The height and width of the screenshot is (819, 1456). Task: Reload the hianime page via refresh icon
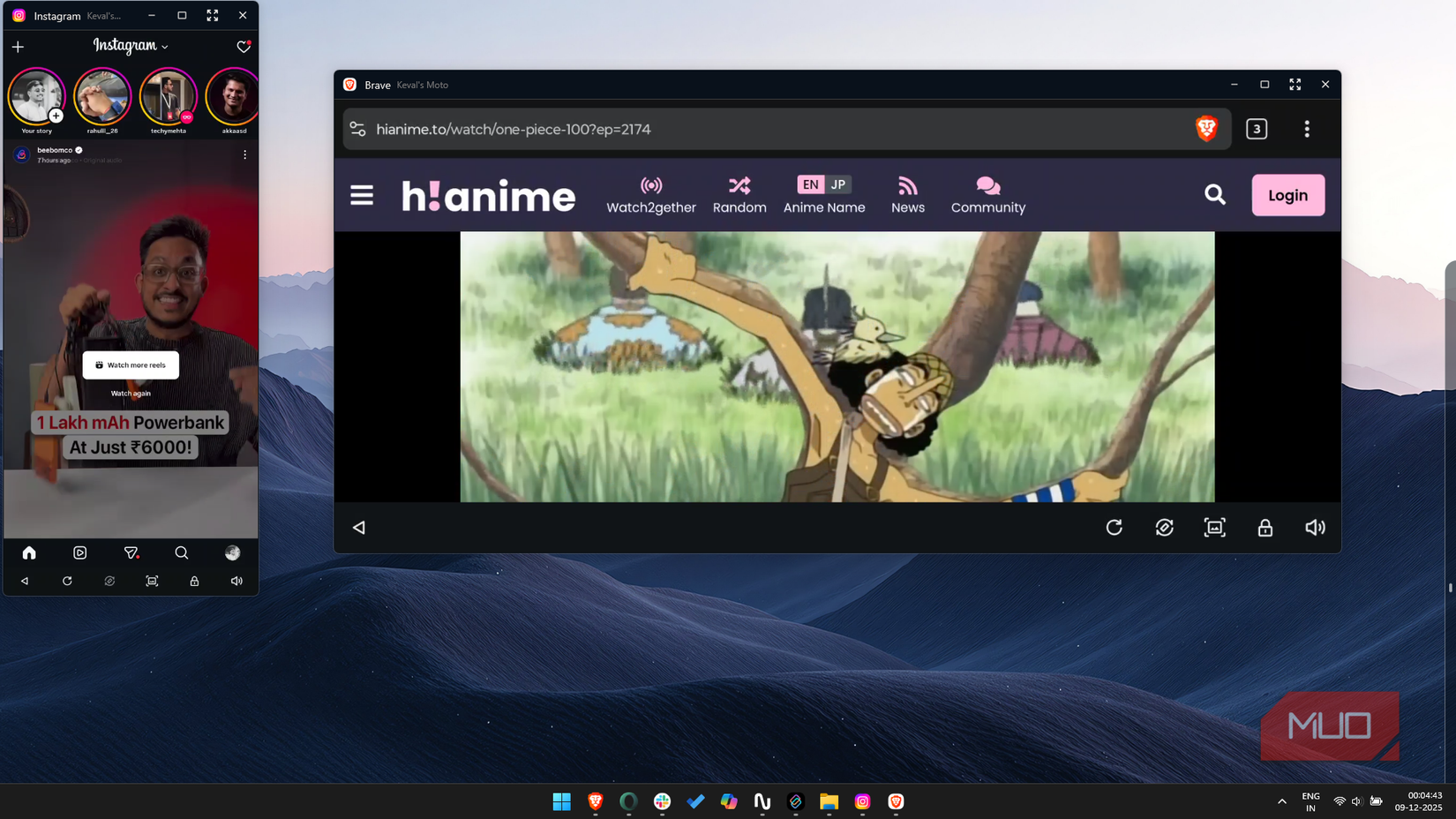[x=1115, y=527]
